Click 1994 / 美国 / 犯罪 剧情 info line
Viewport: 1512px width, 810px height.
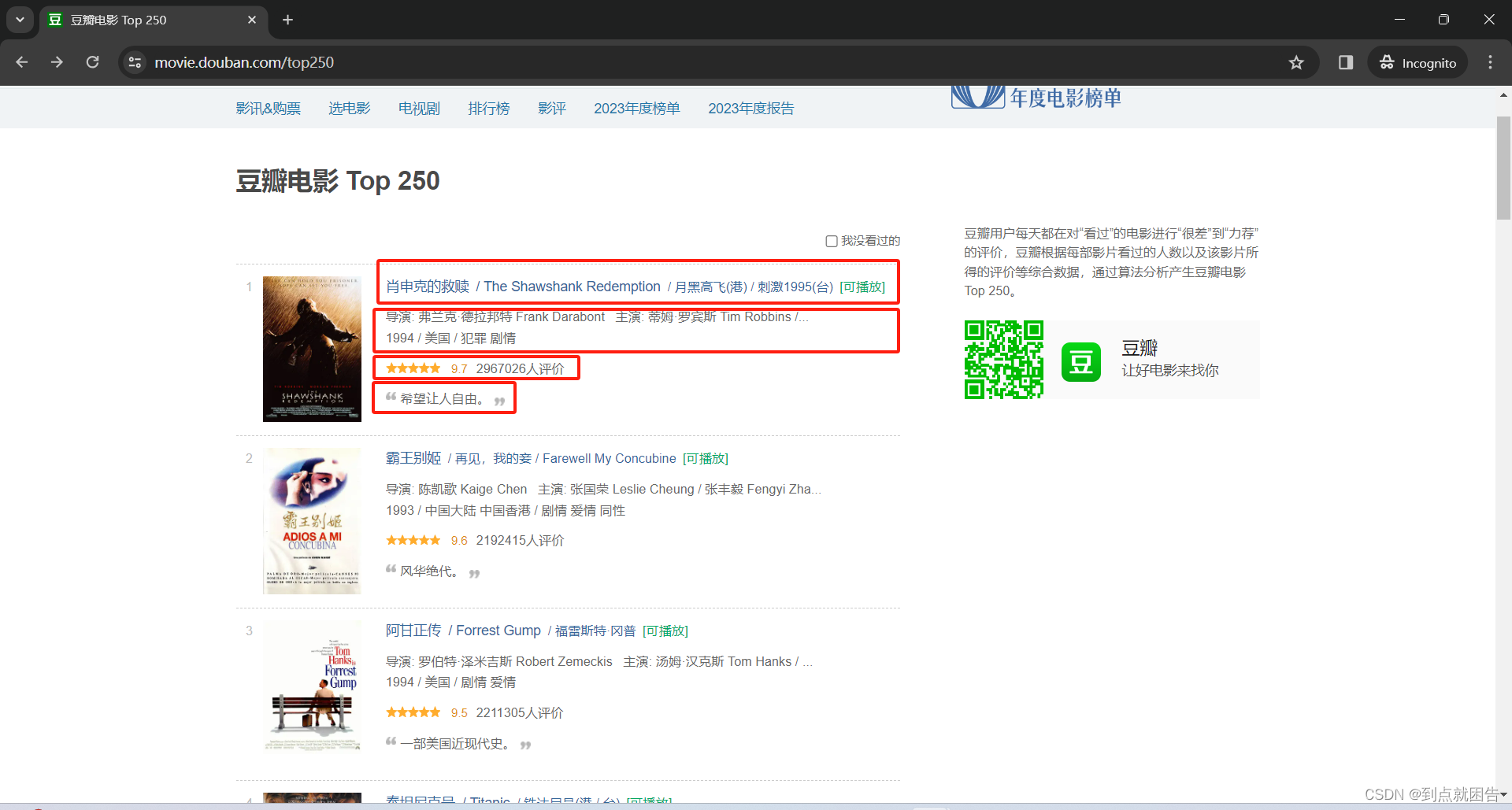[x=451, y=338]
